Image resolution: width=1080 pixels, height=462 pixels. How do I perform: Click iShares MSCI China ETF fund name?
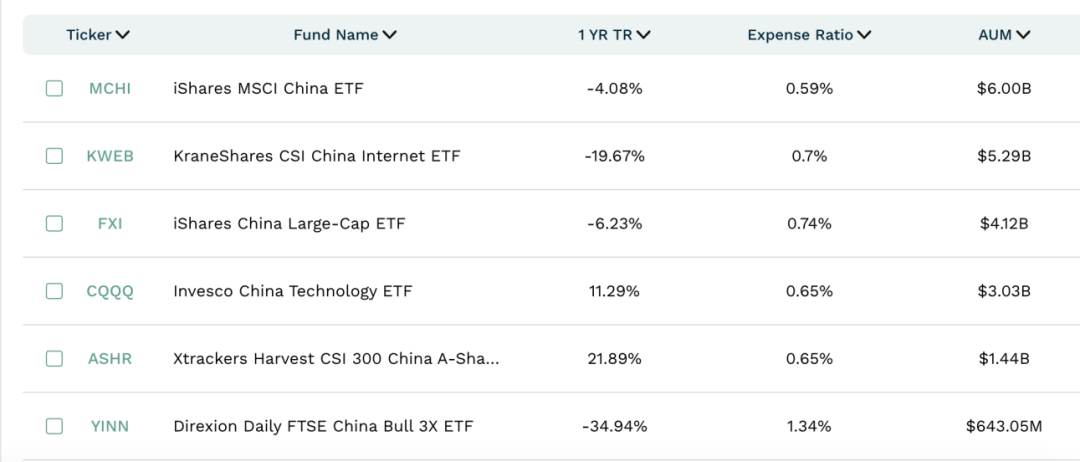coord(268,89)
